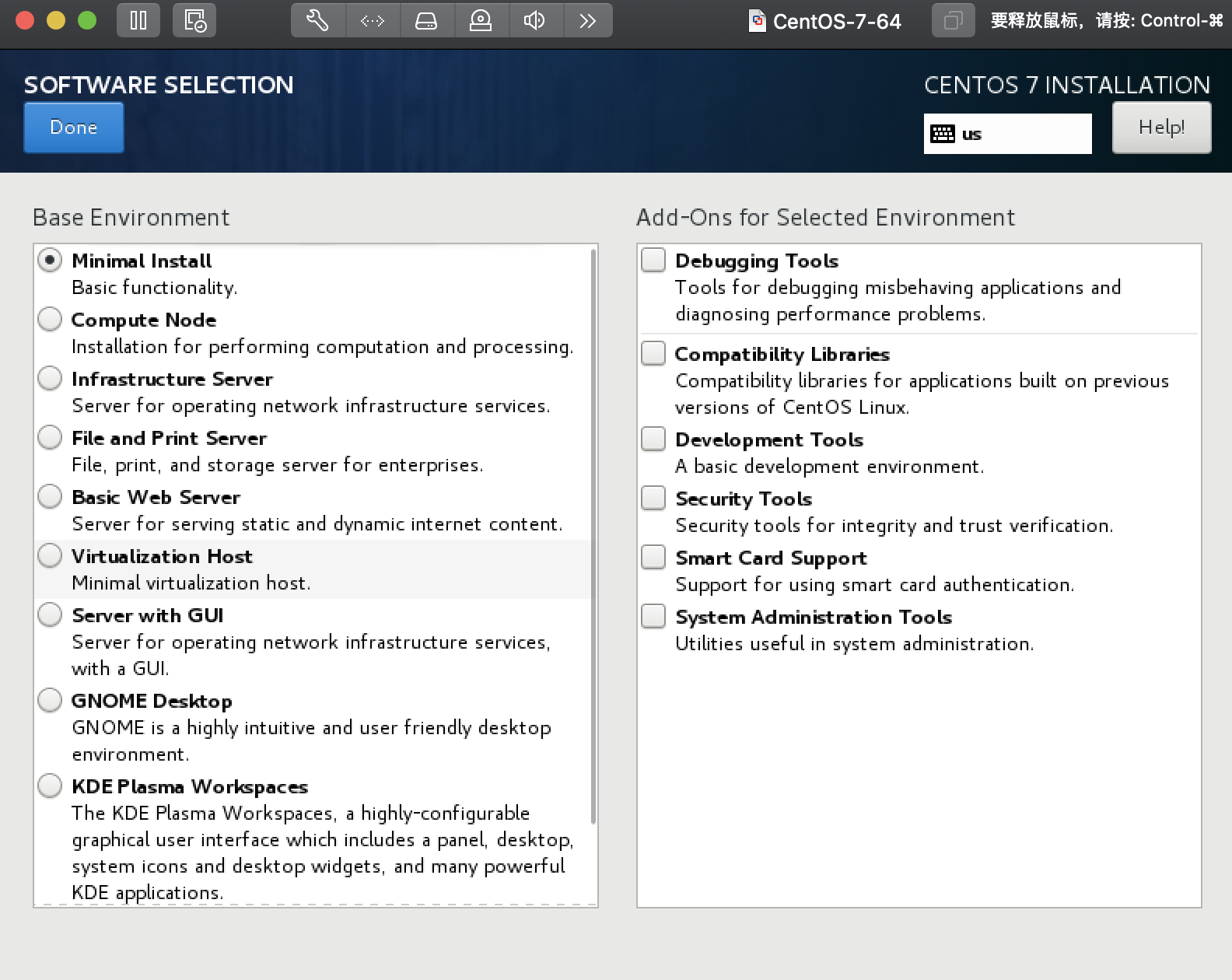This screenshot has width=1232, height=980.
Task: Check Smart Card Support add-on
Action: pos(653,557)
